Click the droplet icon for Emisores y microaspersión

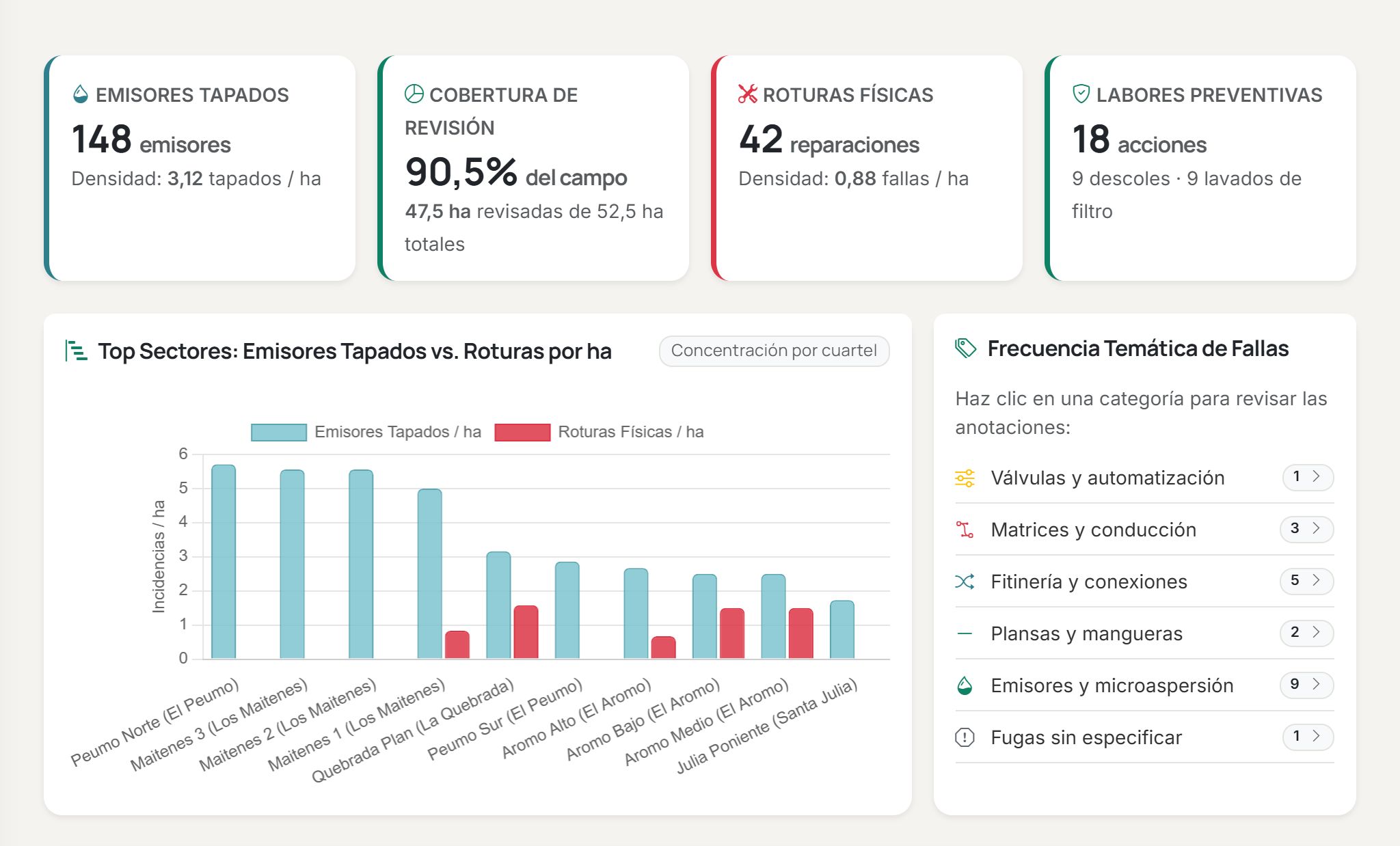click(x=965, y=685)
